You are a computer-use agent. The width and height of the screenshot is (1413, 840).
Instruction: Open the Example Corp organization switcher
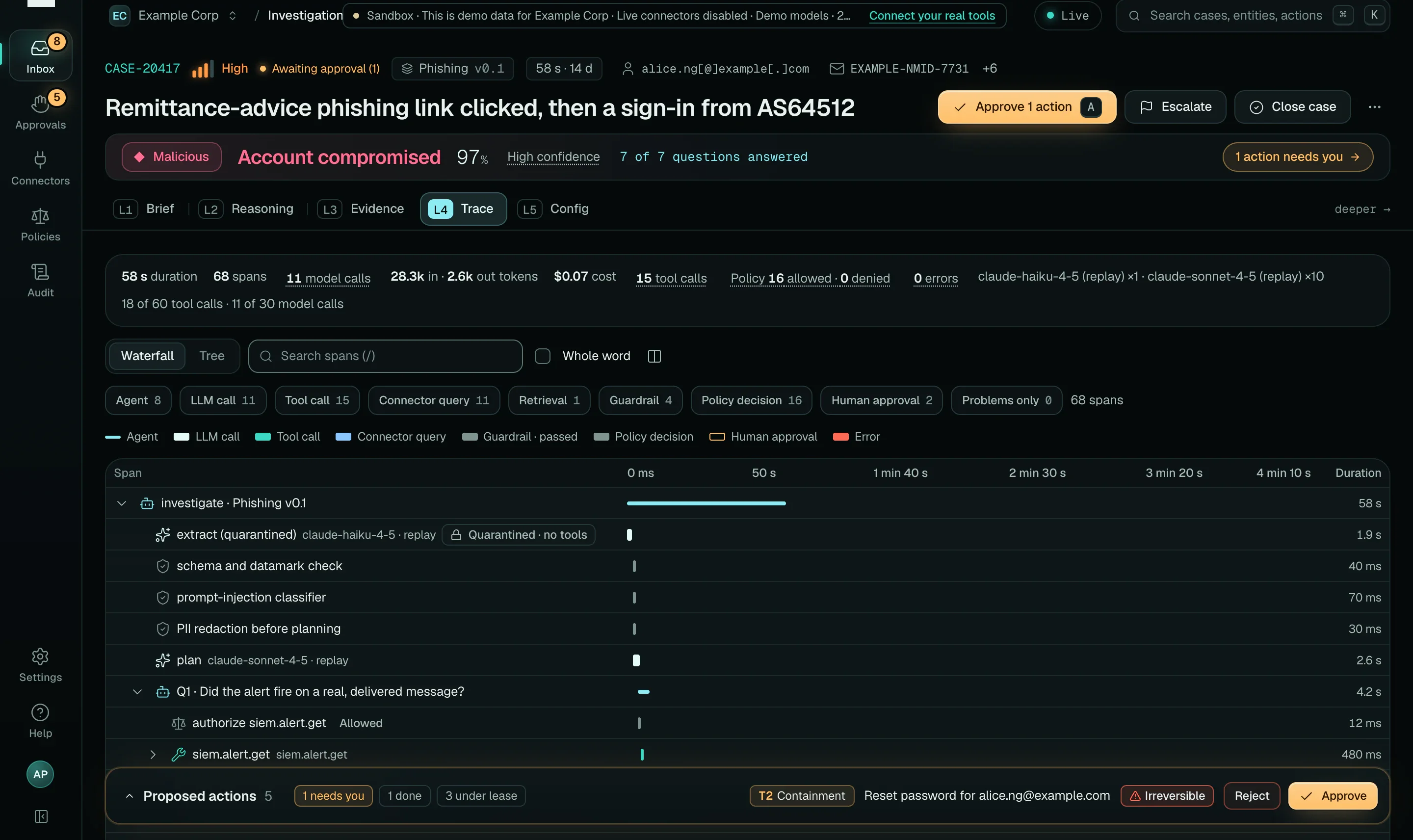(173, 15)
